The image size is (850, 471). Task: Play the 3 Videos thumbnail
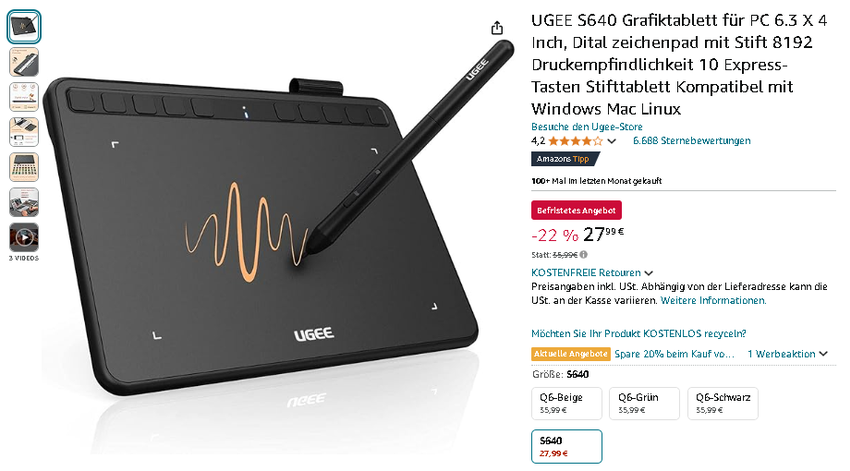(24, 237)
